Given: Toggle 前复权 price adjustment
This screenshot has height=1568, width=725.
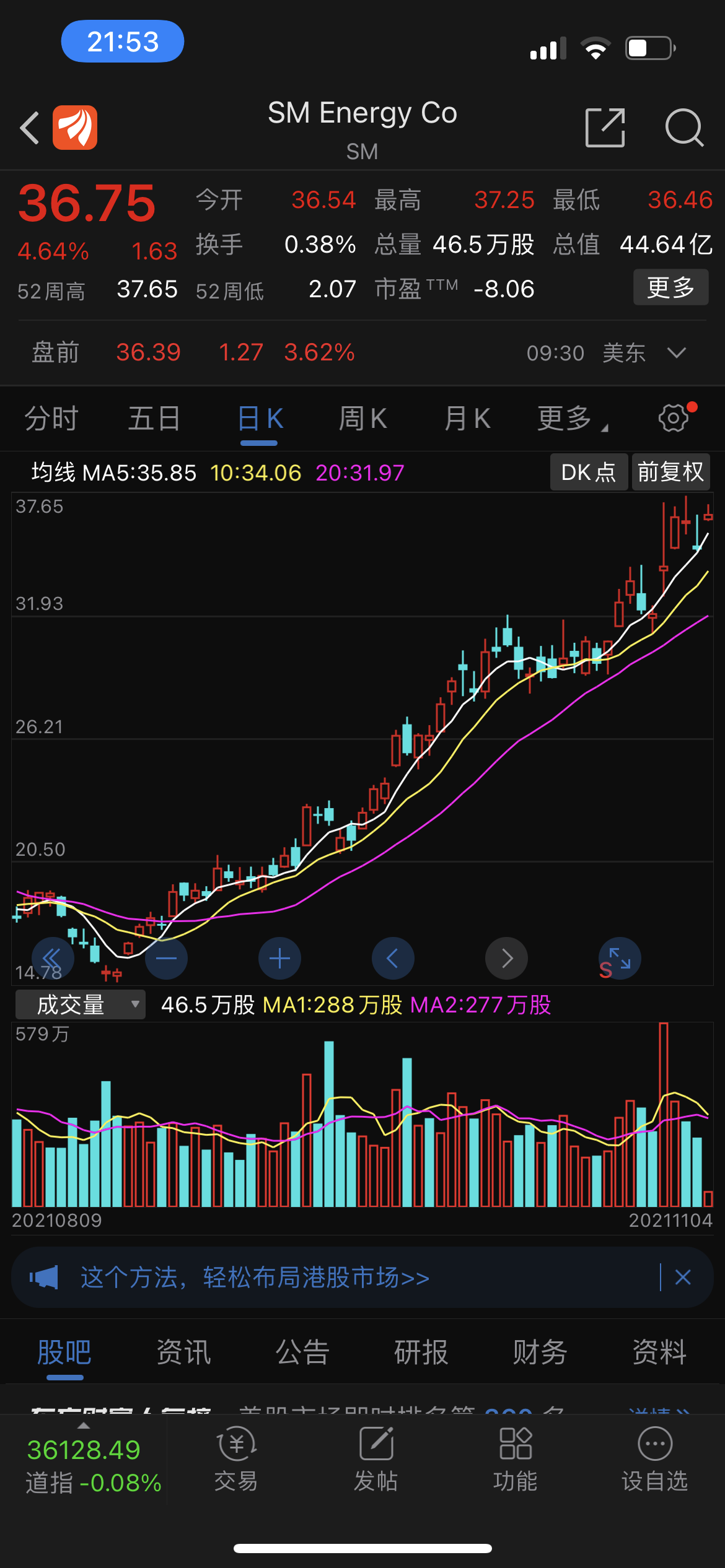Looking at the screenshot, I should 671,472.
